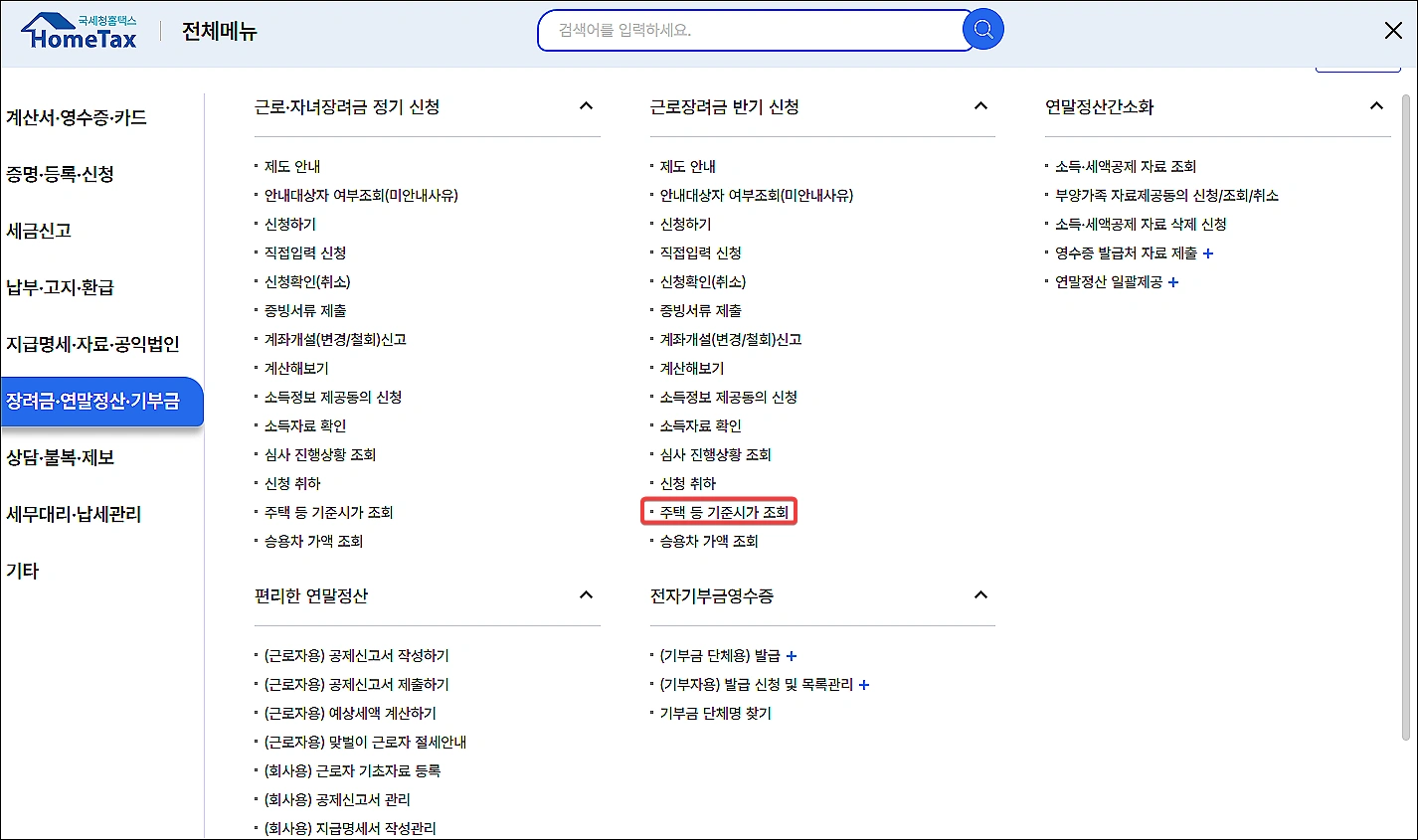Click the plus icon beside (기부자용) 발급 신청 및 목록관리

point(864,685)
